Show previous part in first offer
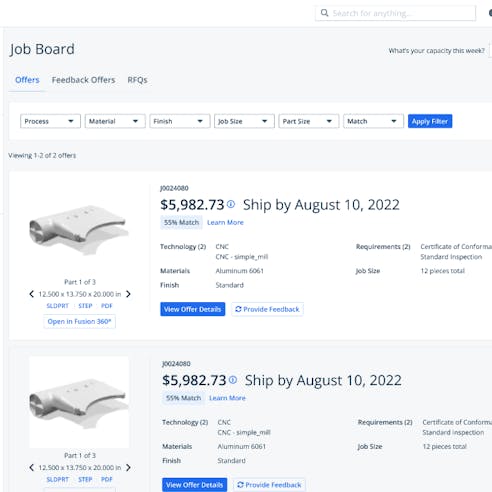 (x=31, y=294)
